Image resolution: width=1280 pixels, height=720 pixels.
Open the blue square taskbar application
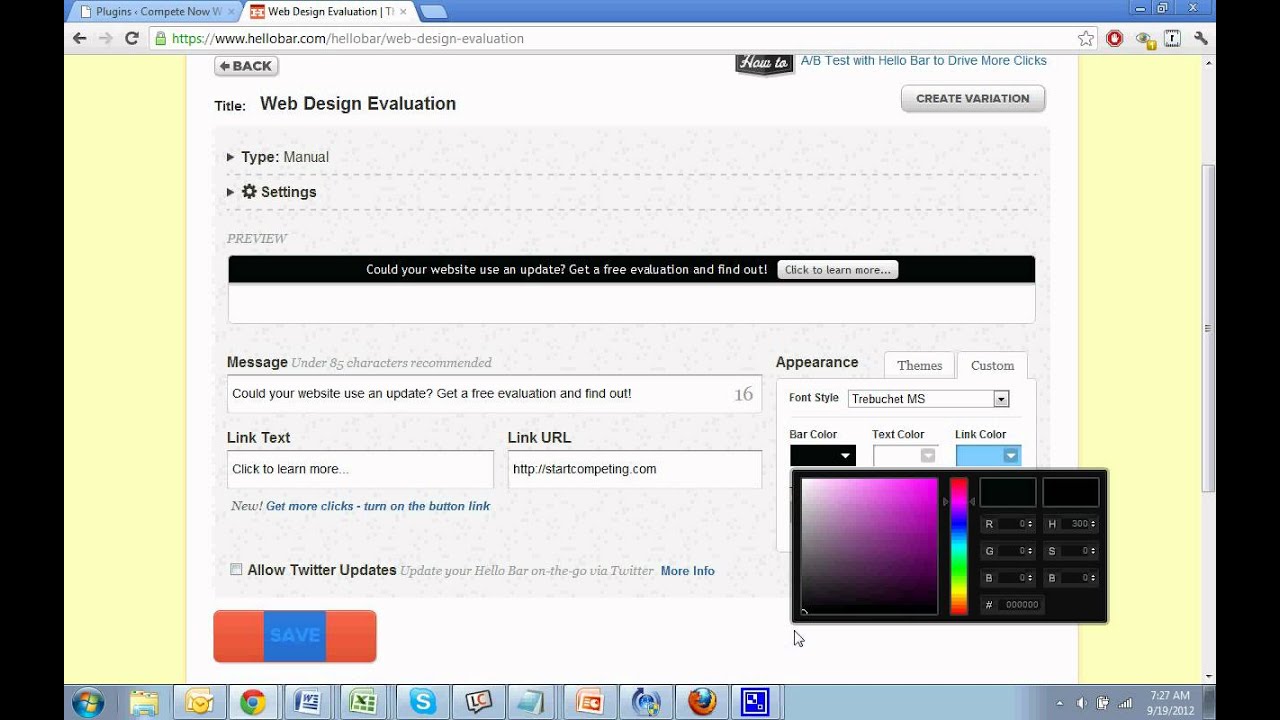[755, 703]
